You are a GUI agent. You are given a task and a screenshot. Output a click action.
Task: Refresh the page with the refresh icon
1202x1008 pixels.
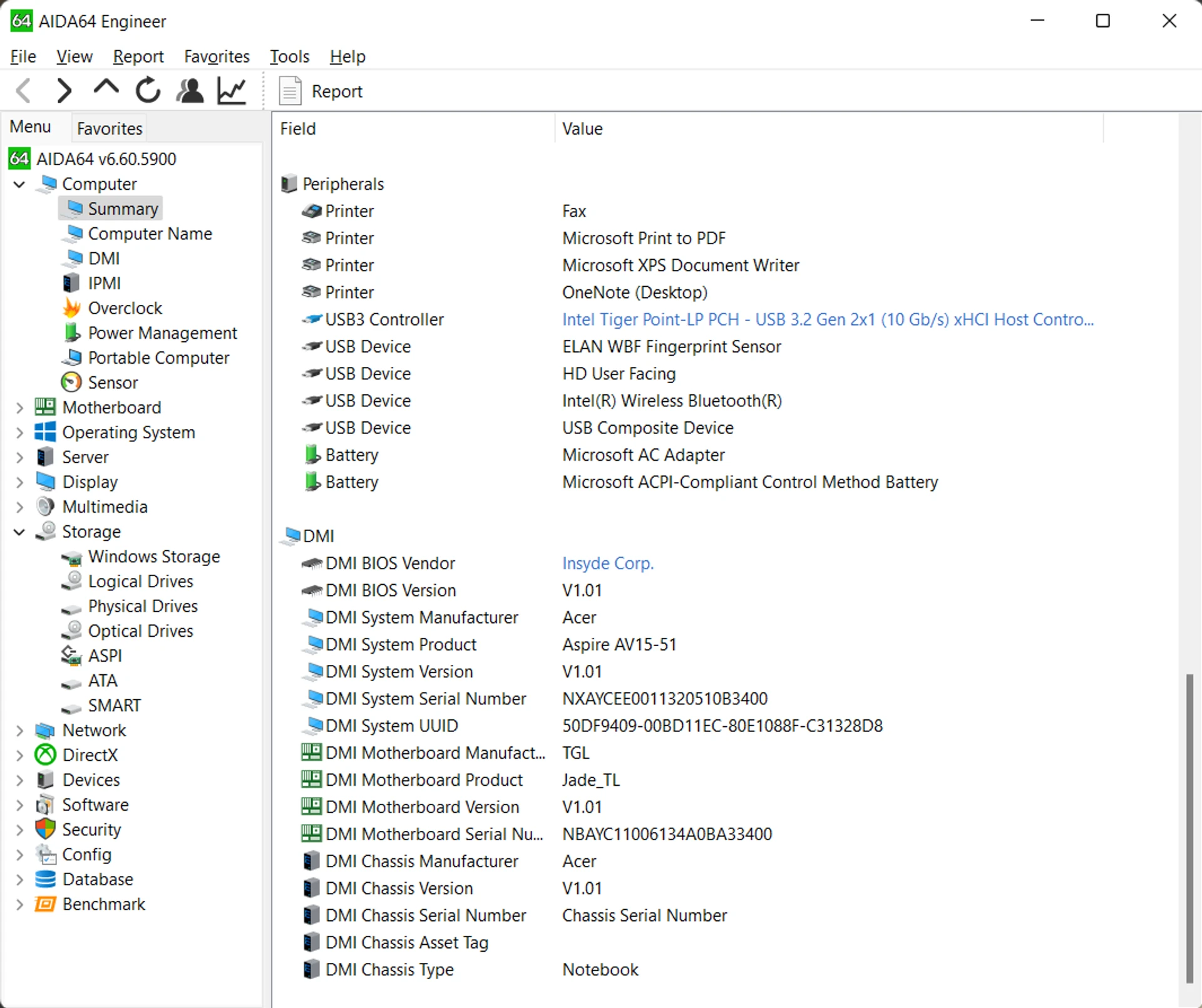pos(148,91)
